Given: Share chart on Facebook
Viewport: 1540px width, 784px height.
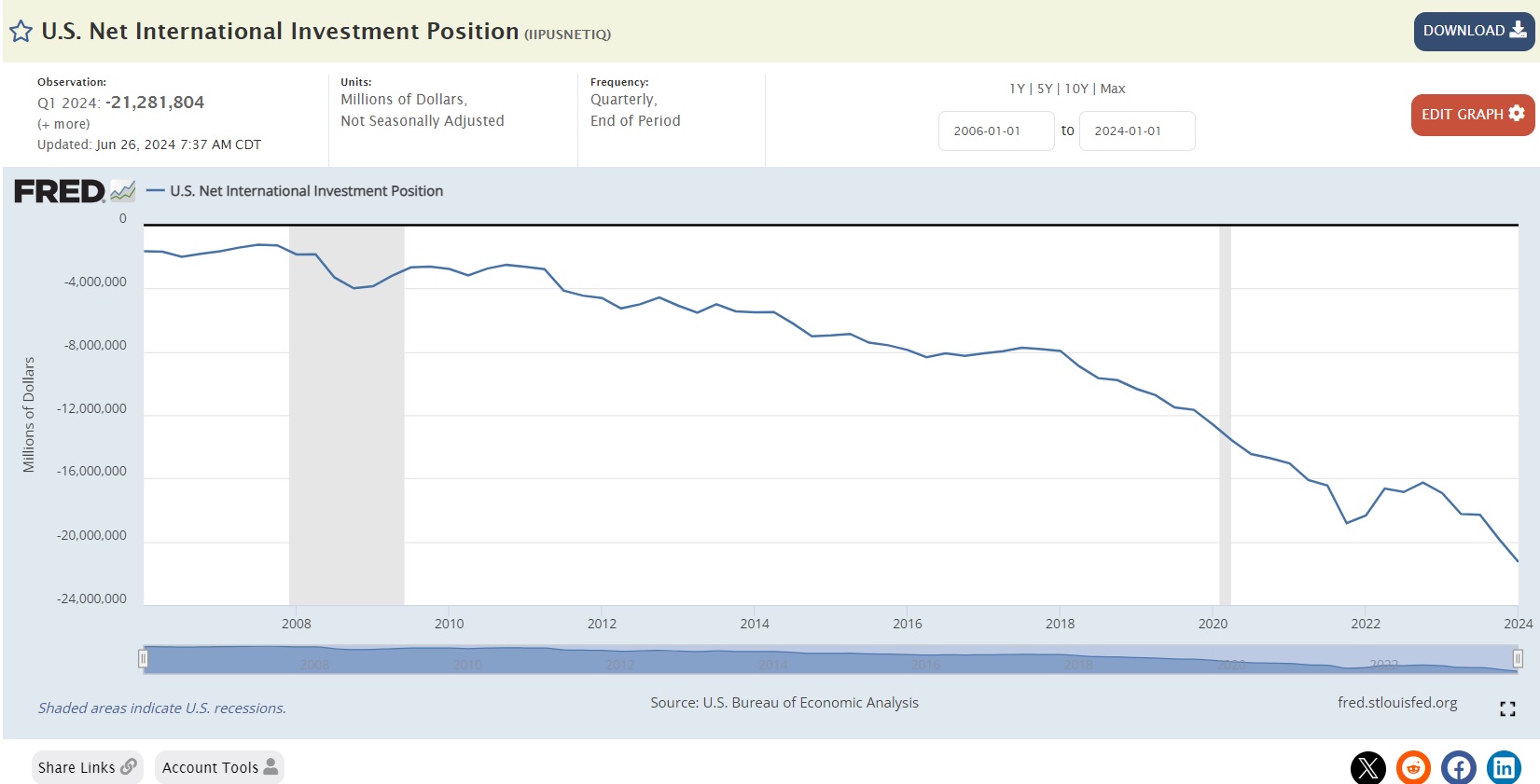Looking at the screenshot, I should pyautogui.click(x=1459, y=768).
